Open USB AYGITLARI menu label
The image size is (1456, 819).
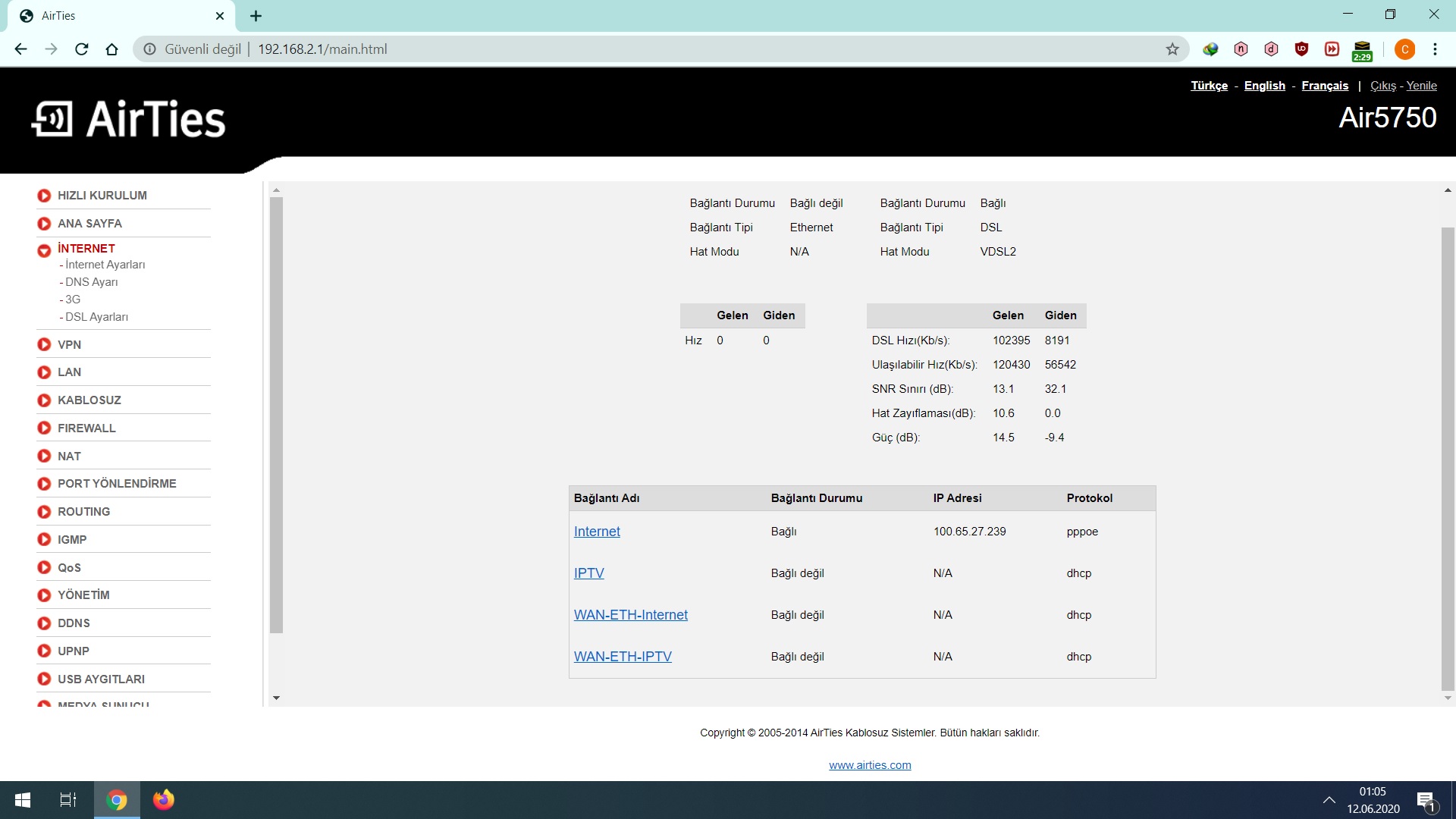[101, 679]
